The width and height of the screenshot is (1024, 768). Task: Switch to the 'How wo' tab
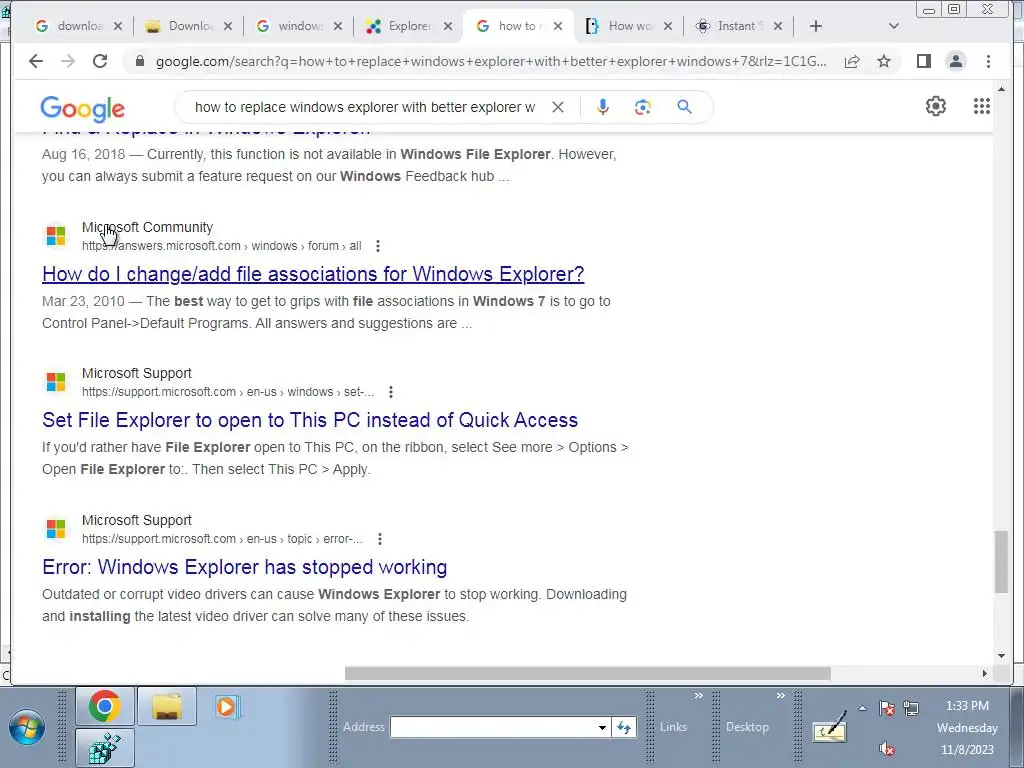coord(621,26)
